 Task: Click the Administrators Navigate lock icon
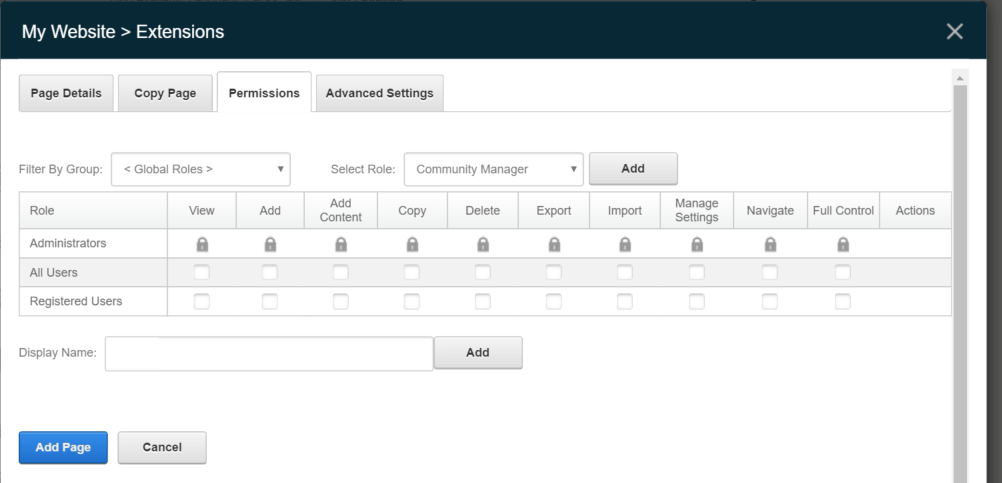[770, 244]
